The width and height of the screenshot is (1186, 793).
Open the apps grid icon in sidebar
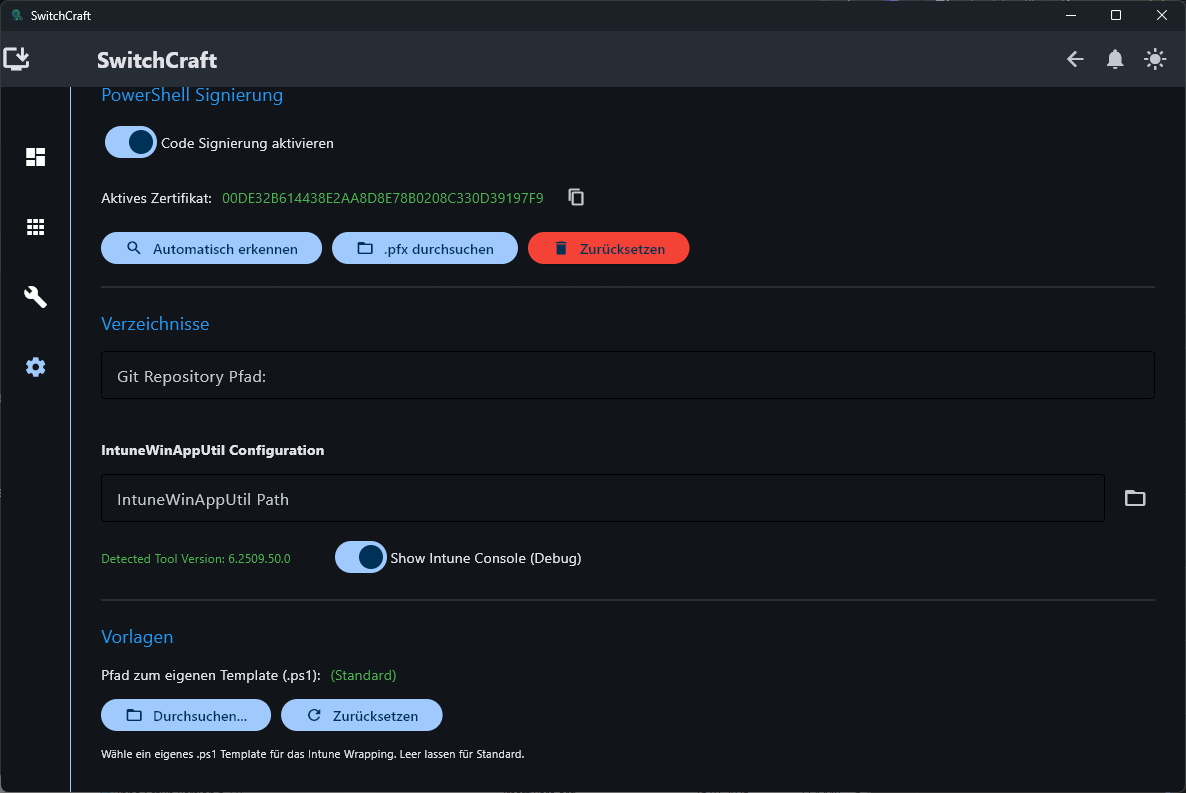click(36, 227)
